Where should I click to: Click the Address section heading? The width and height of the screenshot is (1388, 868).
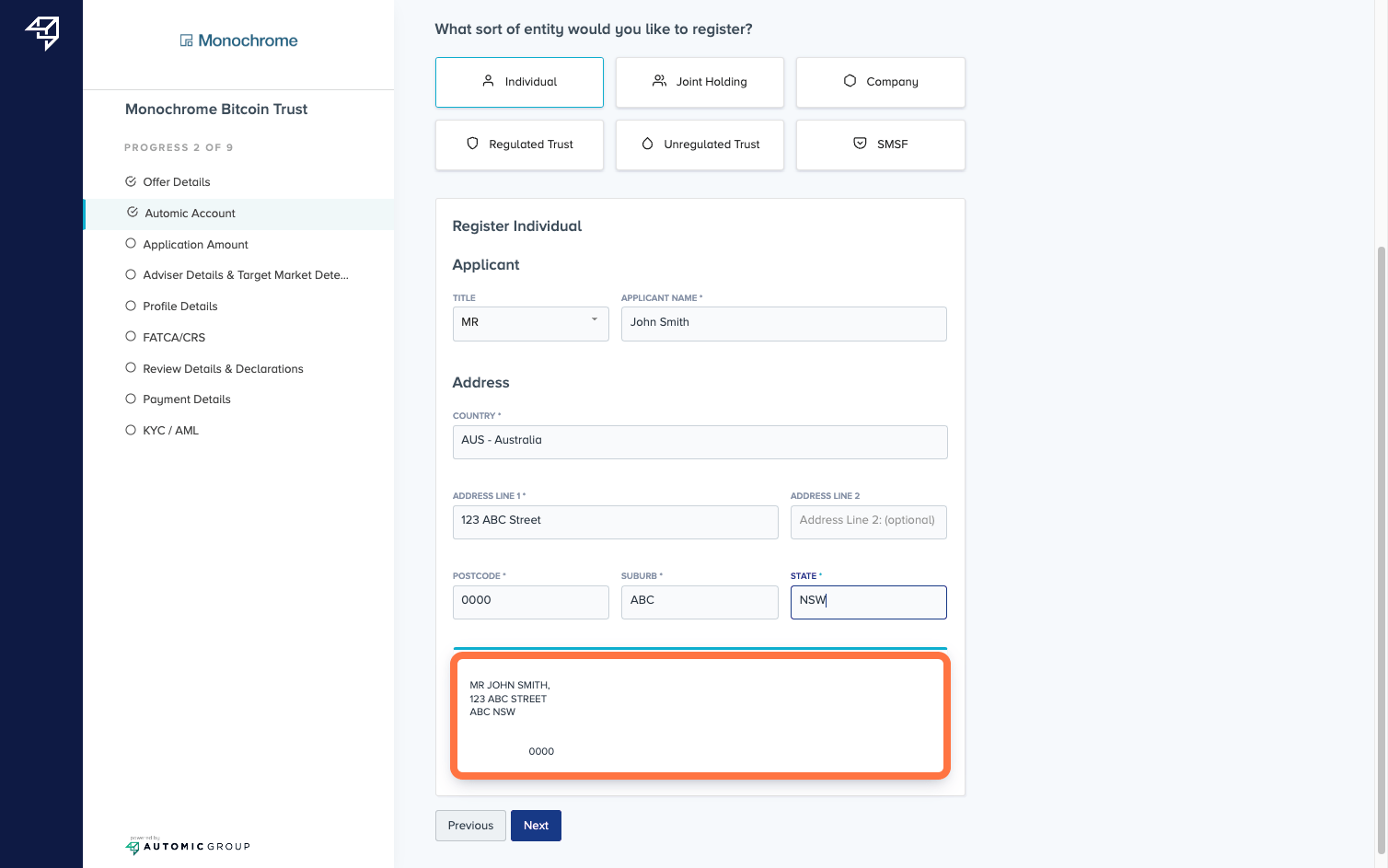point(480,383)
